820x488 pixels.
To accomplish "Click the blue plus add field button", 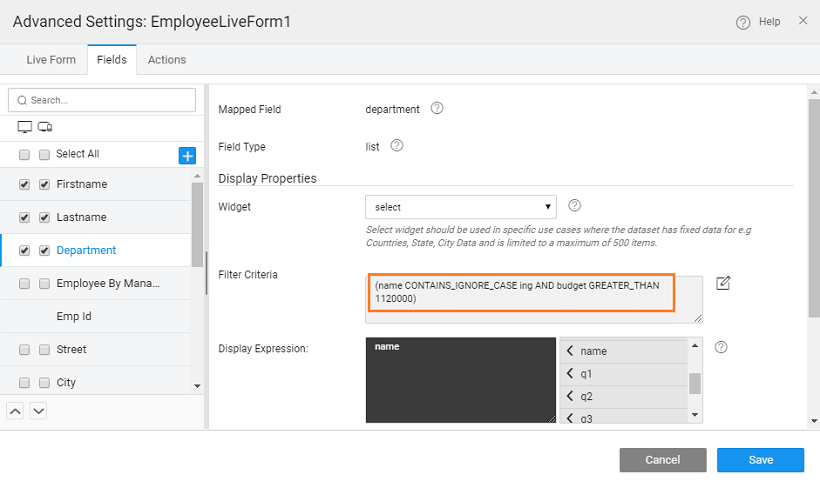I will point(187,155).
